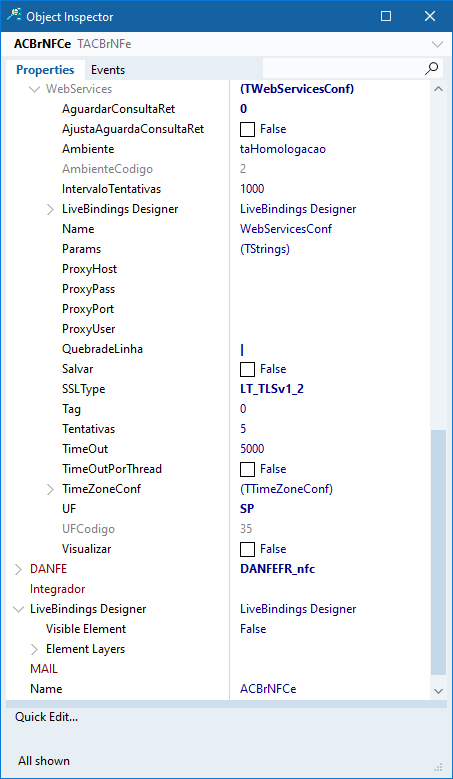Viewport: 453px width, 779px height.
Task: Select the component Name value ACBrNFCe
Action: click(x=268, y=689)
